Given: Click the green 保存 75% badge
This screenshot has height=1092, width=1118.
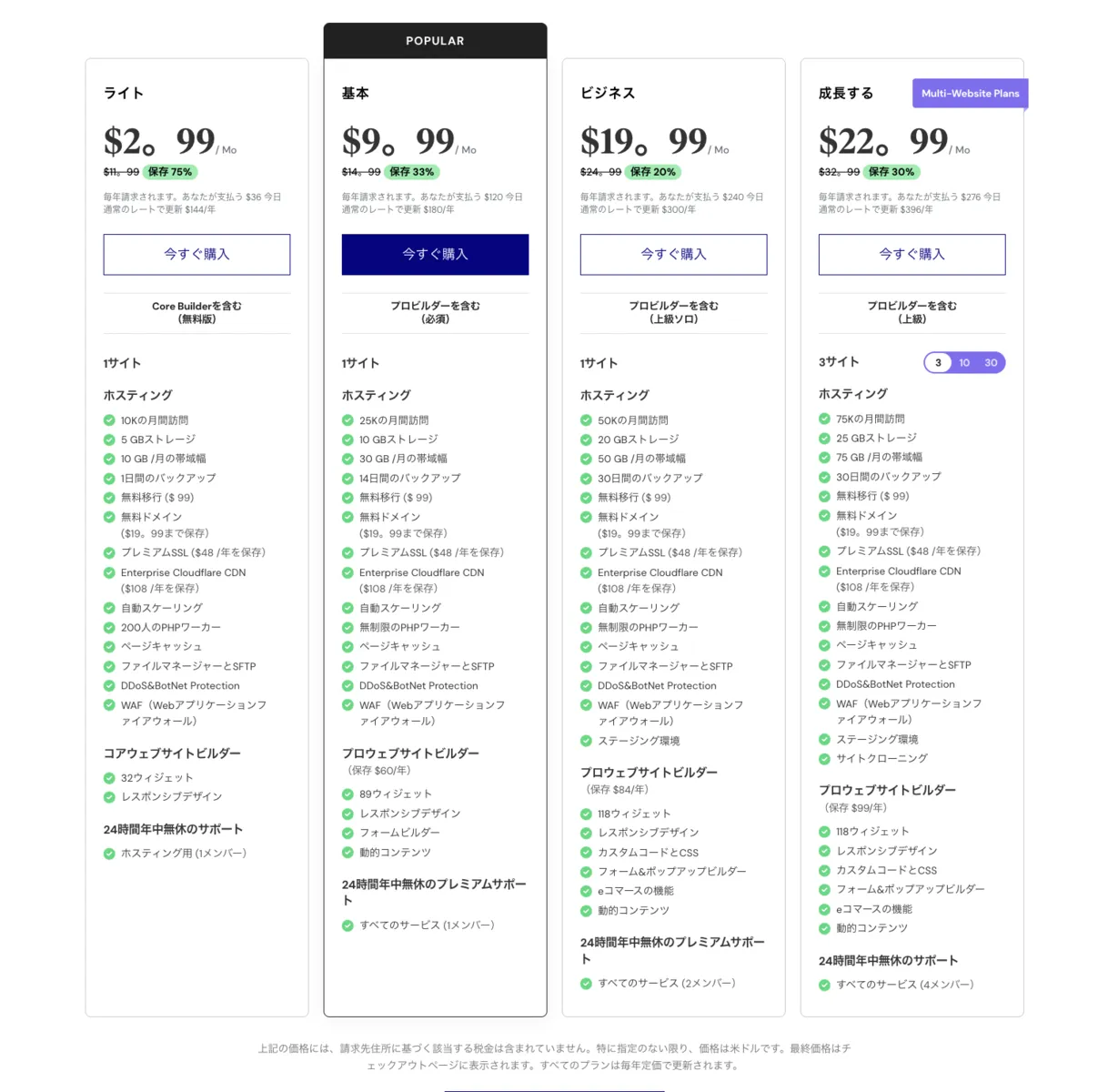Looking at the screenshot, I should tap(170, 172).
